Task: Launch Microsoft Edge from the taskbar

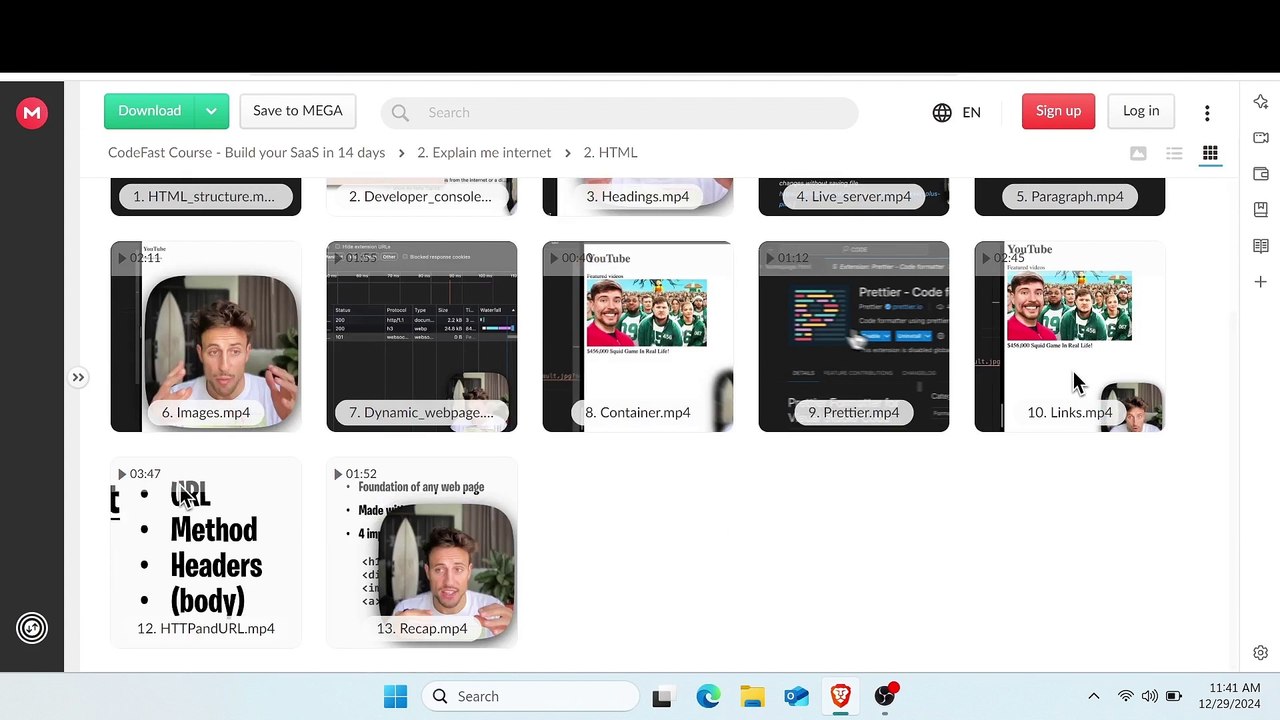Action: (x=708, y=696)
